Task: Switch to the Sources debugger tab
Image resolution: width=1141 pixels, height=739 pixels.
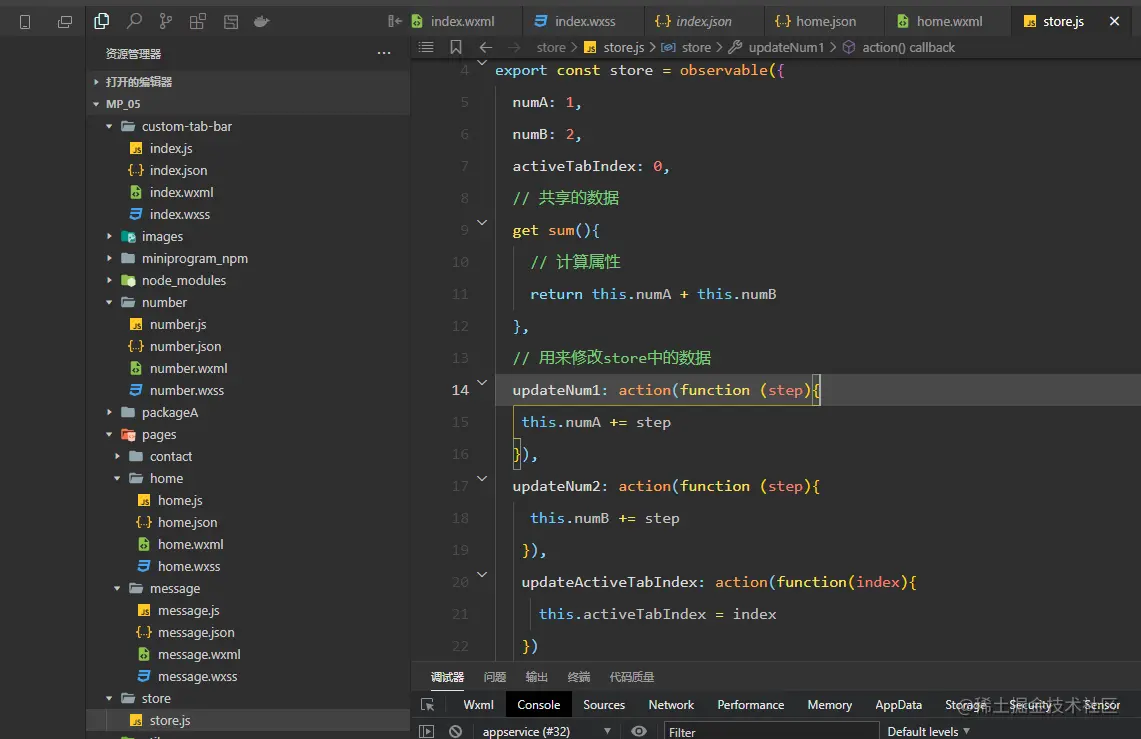Action: pyautogui.click(x=604, y=705)
